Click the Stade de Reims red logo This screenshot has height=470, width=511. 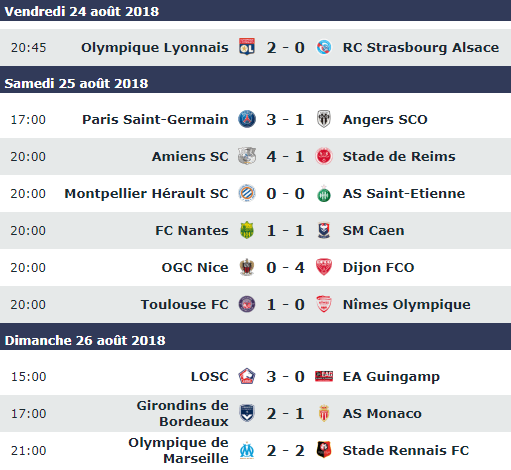tap(324, 156)
